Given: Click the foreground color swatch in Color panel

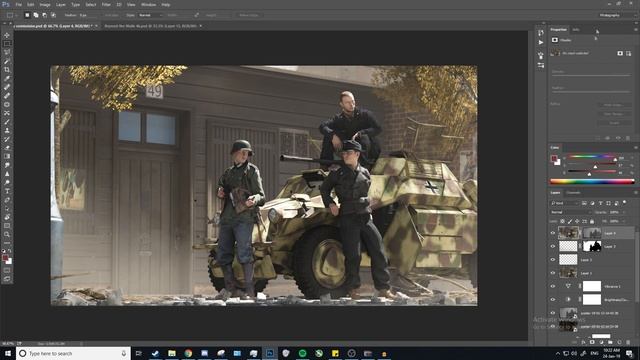Looking at the screenshot, I should pos(554,158).
